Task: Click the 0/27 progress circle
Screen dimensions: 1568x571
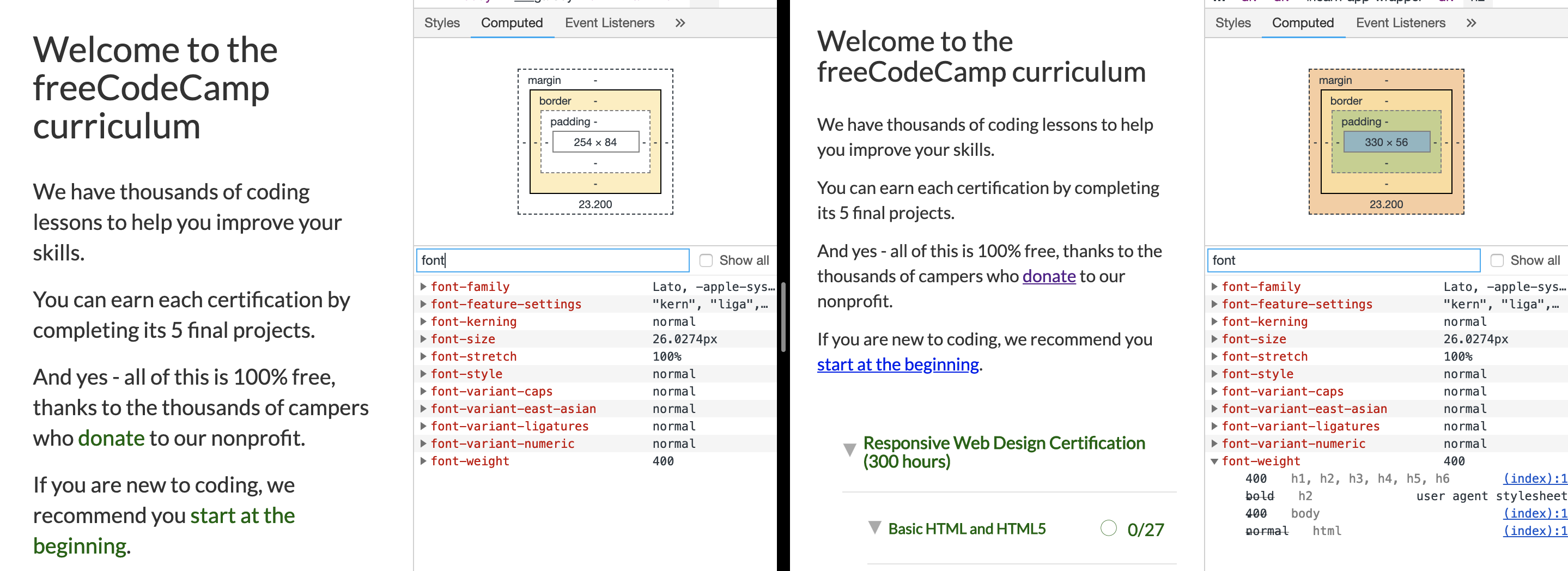Action: click(x=1110, y=529)
